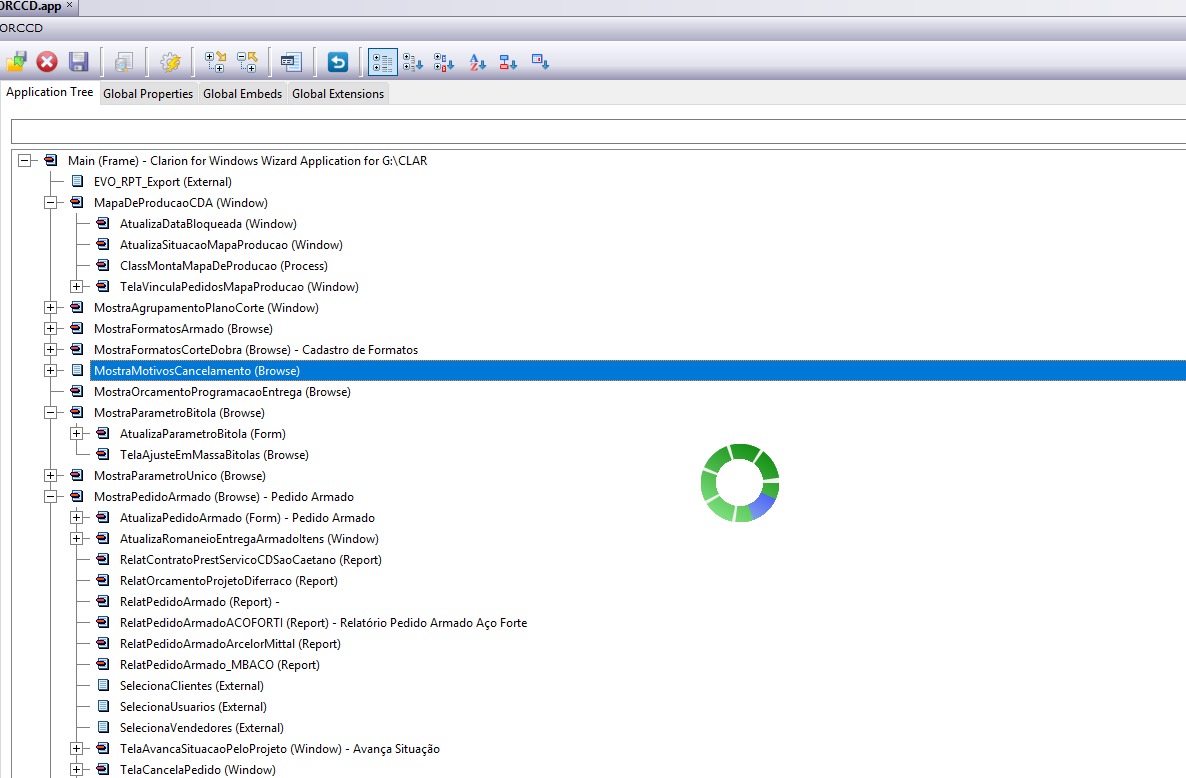1186x778 pixels.
Task: Expand the MostraFormatosArmado node
Action: [x=50, y=329]
